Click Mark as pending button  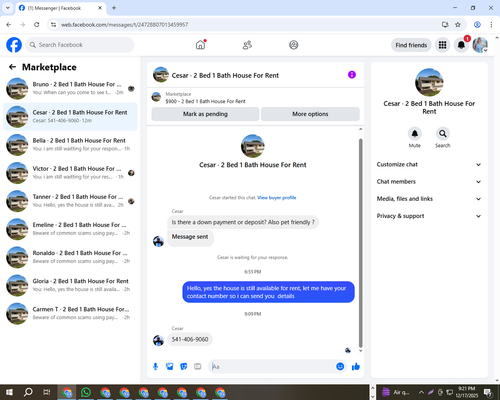click(205, 114)
